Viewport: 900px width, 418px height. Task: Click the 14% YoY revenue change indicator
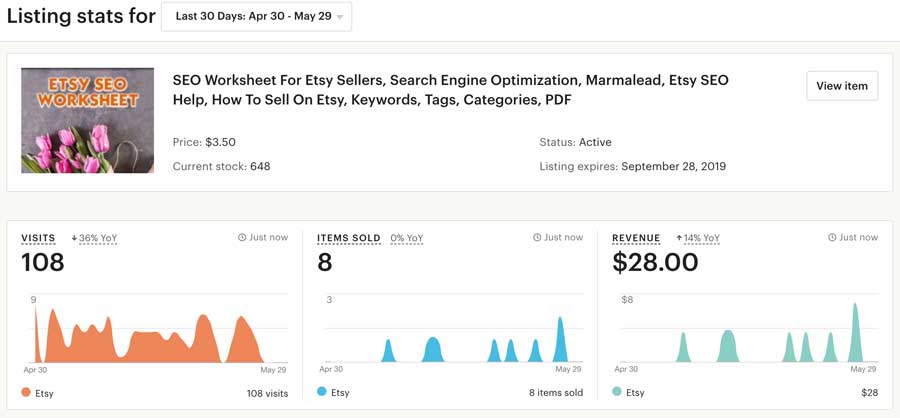[702, 238]
